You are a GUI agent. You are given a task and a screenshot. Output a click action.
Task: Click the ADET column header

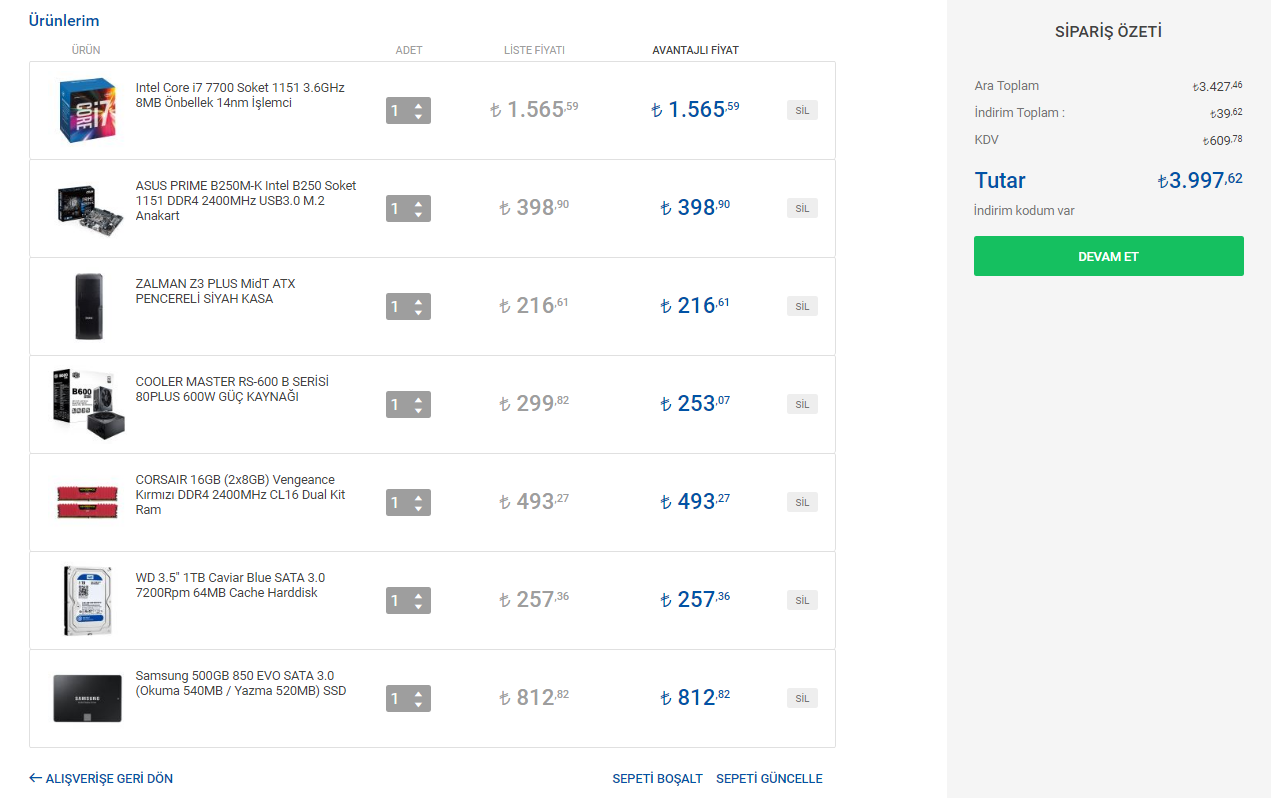409,50
